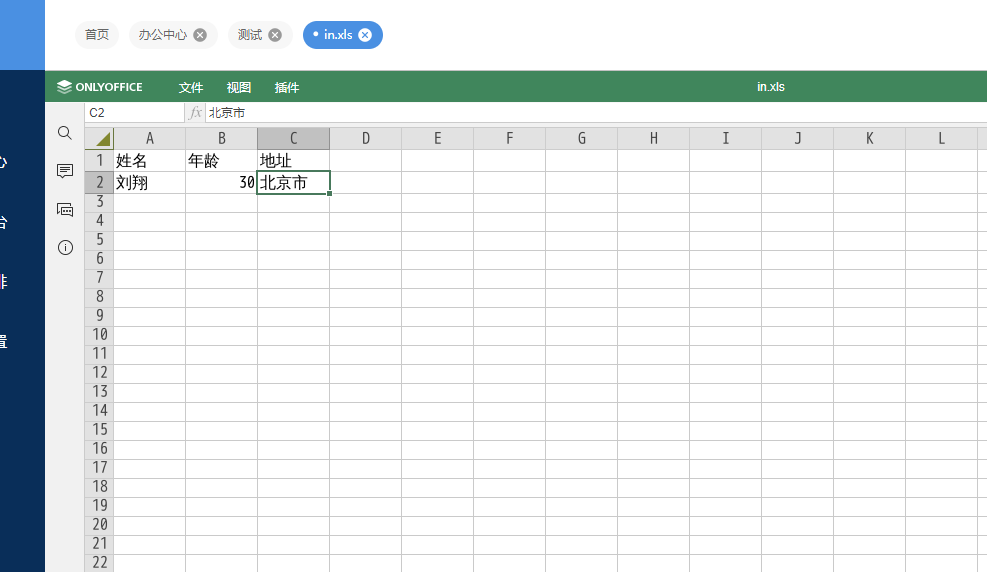Viewport: 987px width, 572px height.
Task: Switch to the 办公中心 tab
Action: pos(163,35)
